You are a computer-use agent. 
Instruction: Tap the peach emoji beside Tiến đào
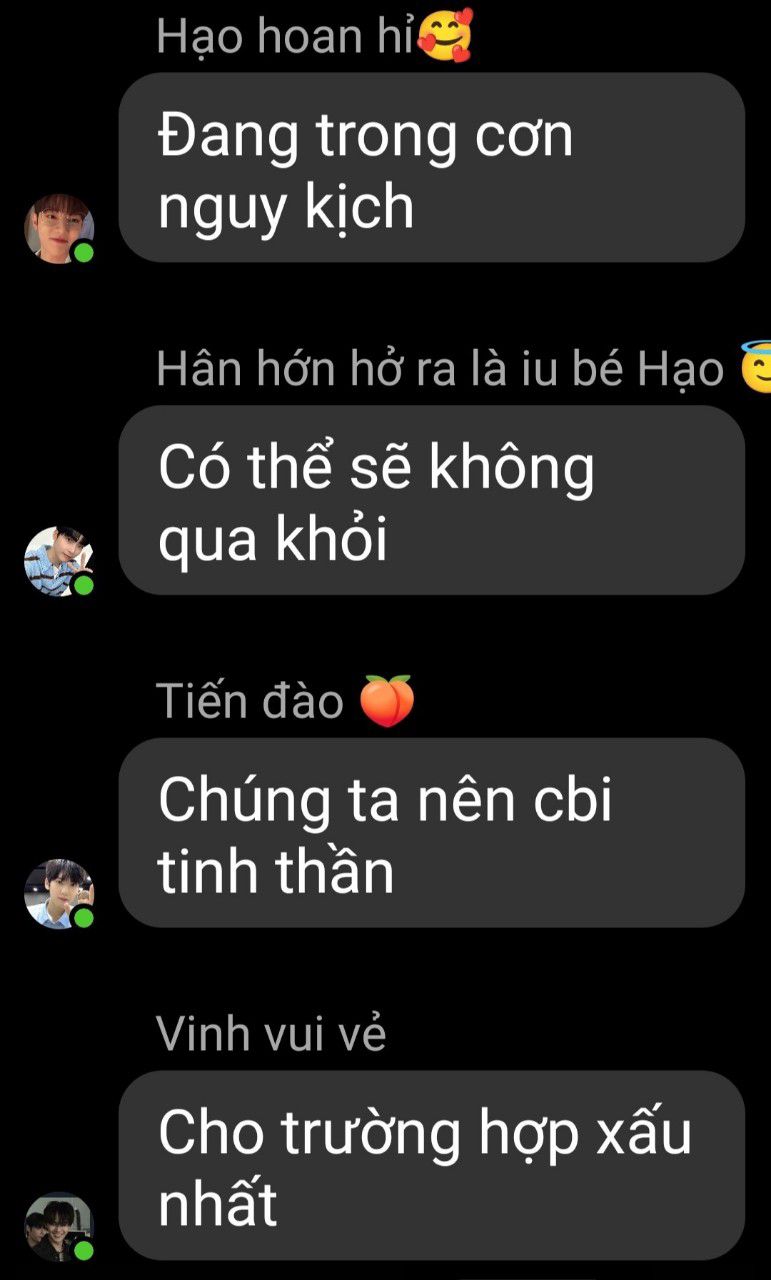click(387, 701)
